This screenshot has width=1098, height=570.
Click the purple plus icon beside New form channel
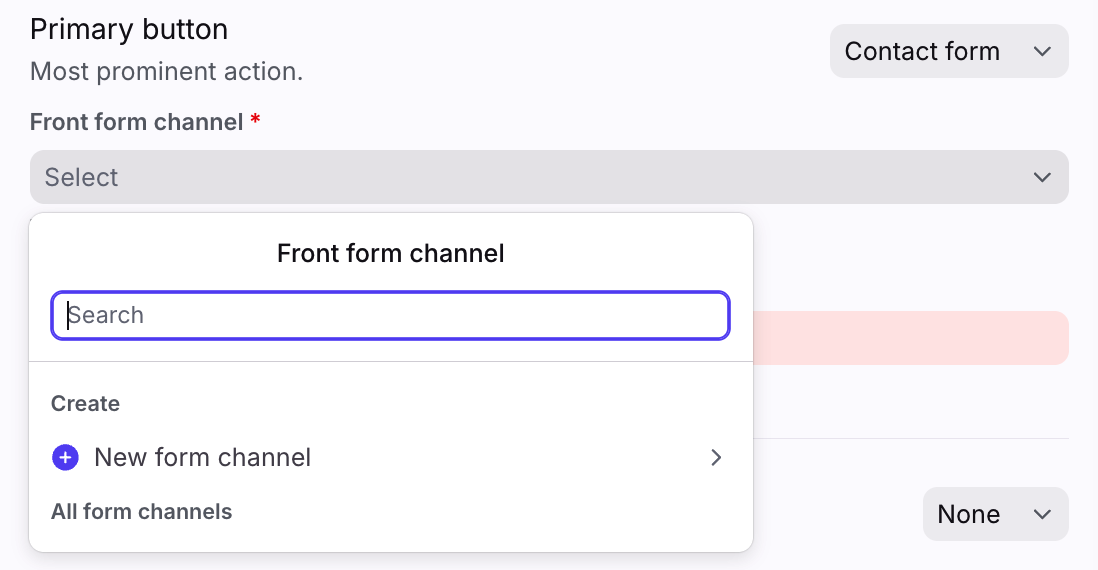65,458
